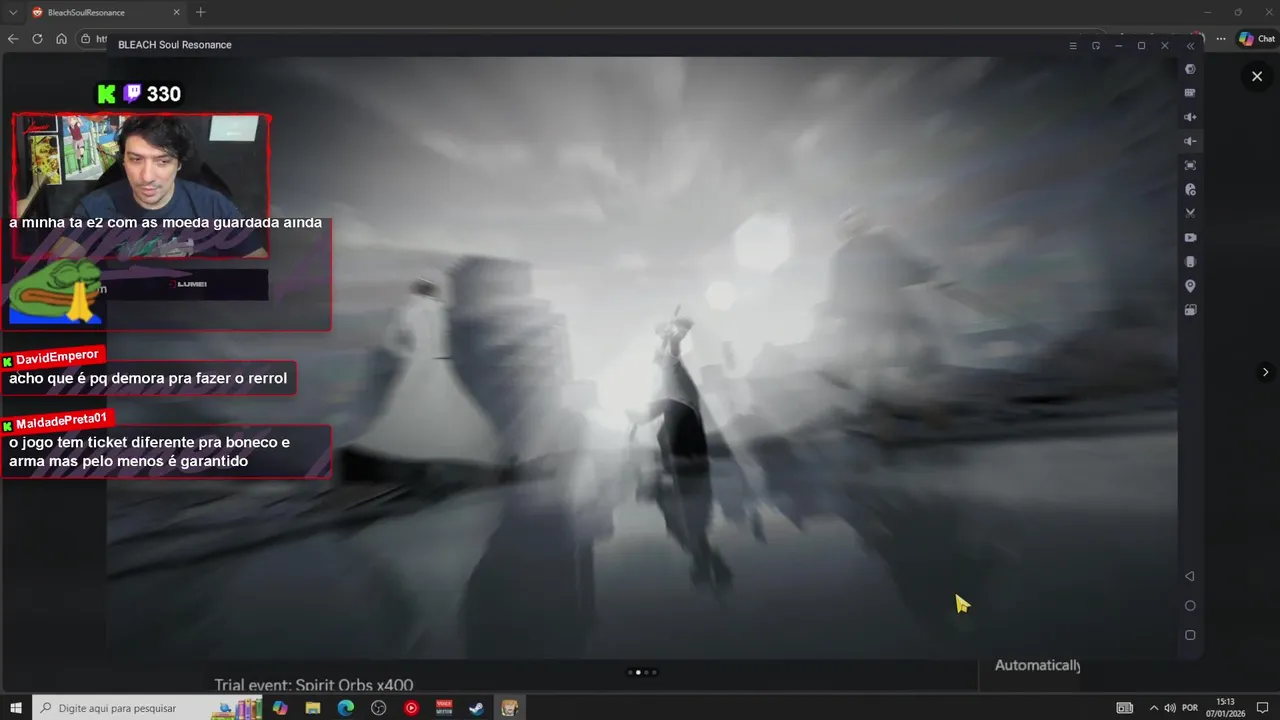Viewport: 1280px width, 720px height.
Task: Reload the browser page
Action: (x=37, y=39)
